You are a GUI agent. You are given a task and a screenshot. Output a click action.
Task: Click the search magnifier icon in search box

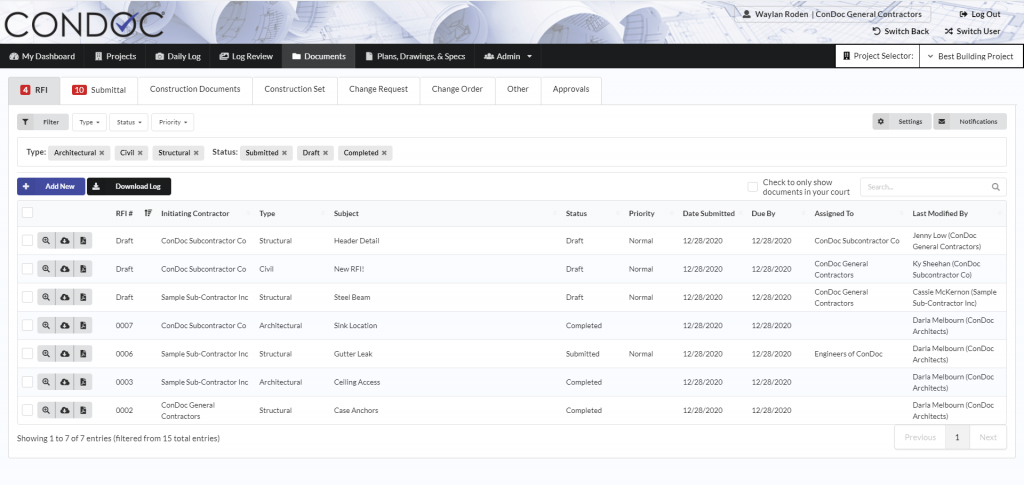coord(995,187)
